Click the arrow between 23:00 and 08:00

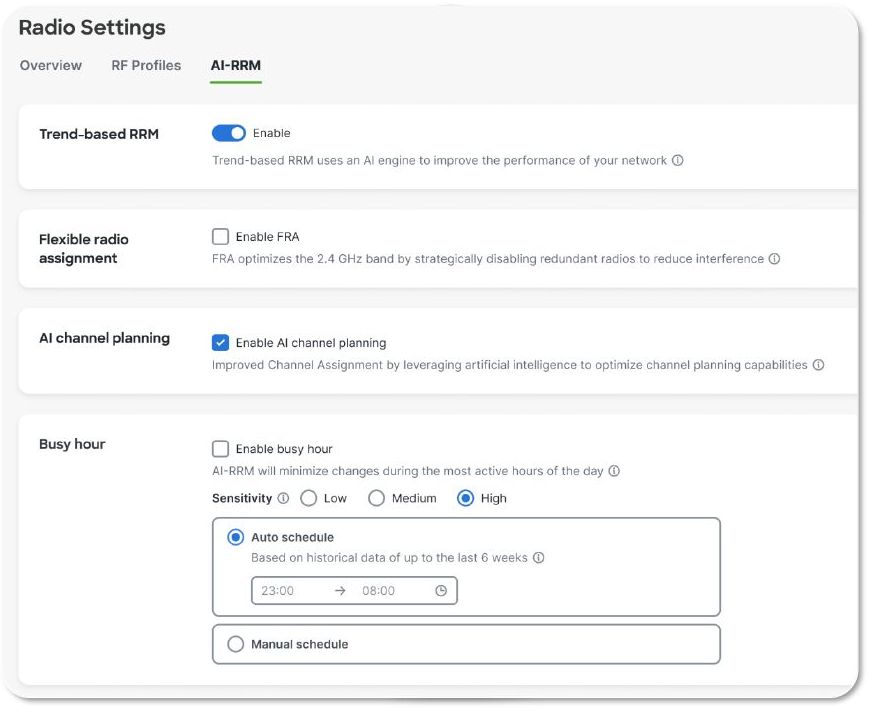(x=340, y=591)
